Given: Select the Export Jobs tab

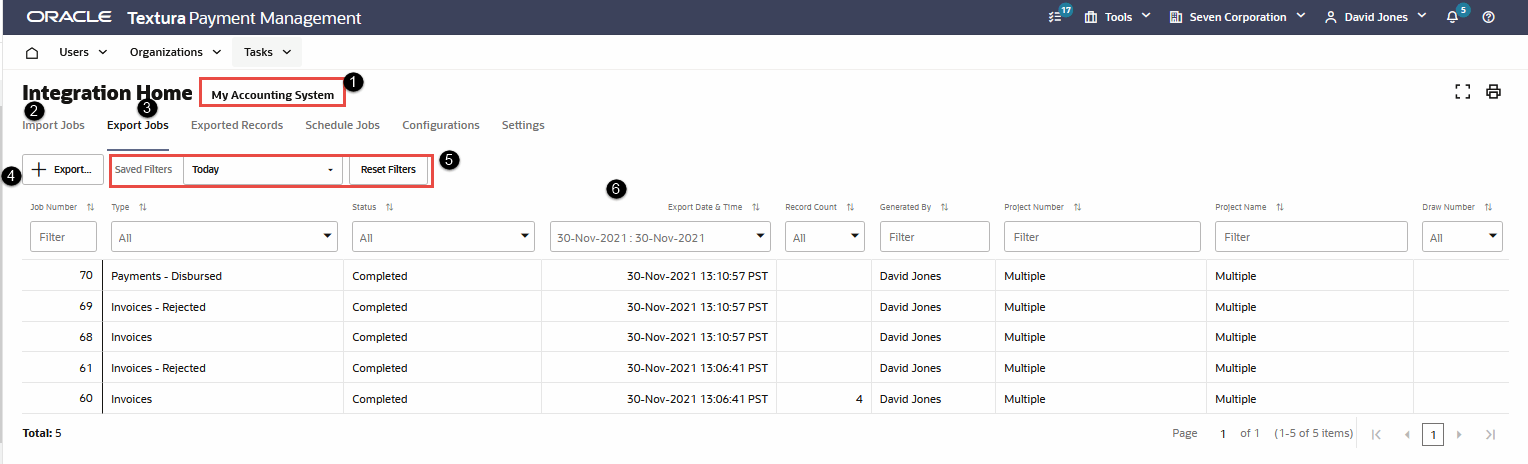Looking at the screenshot, I should click(x=137, y=126).
